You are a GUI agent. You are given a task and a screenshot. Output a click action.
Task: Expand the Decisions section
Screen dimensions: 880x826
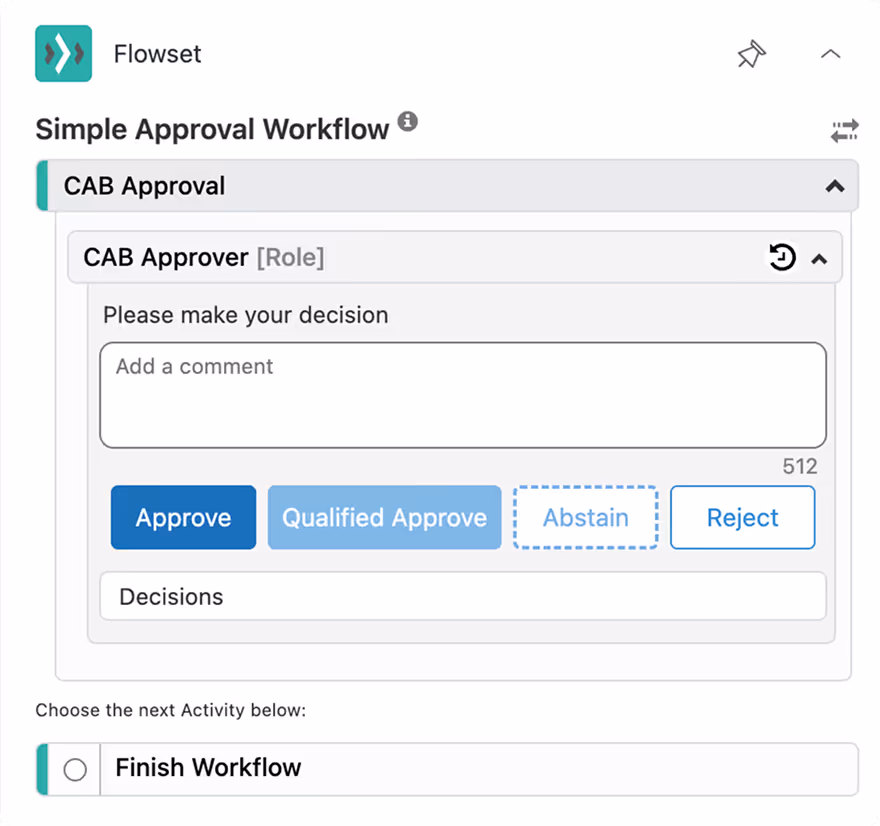462,596
